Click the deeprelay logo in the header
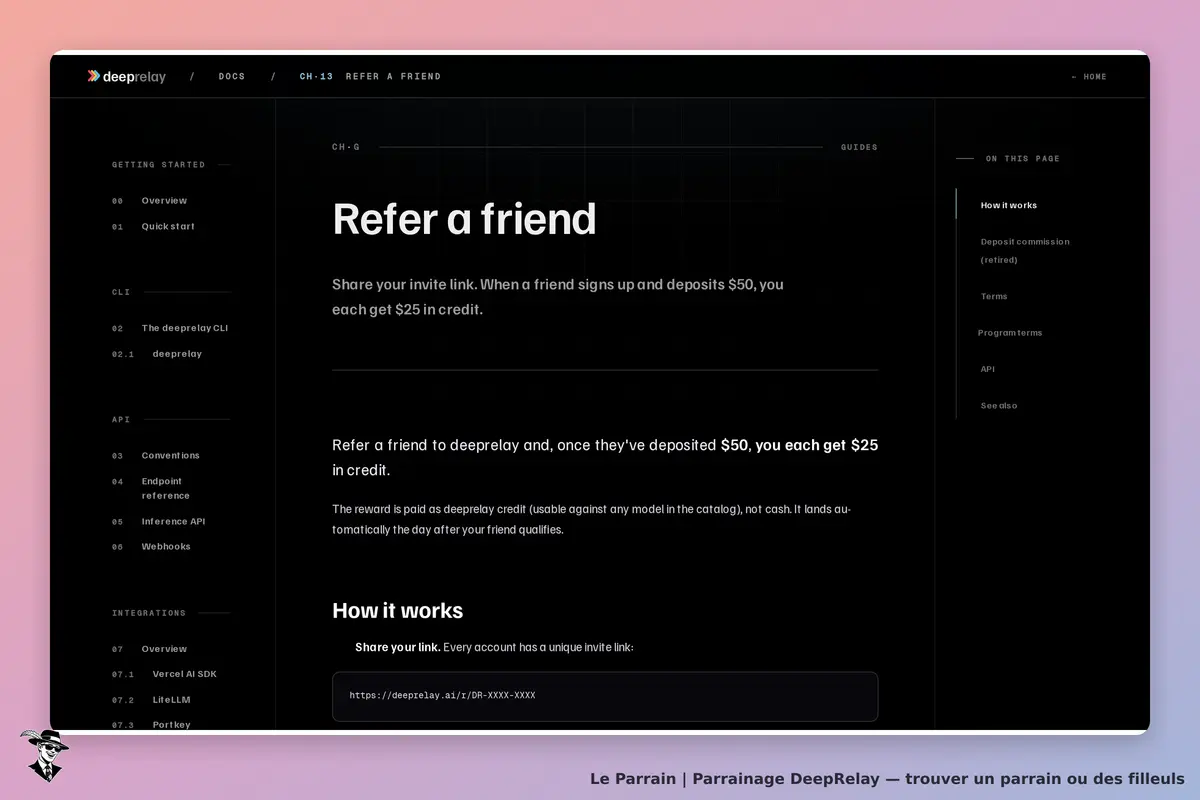1200x800 pixels. (126, 77)
